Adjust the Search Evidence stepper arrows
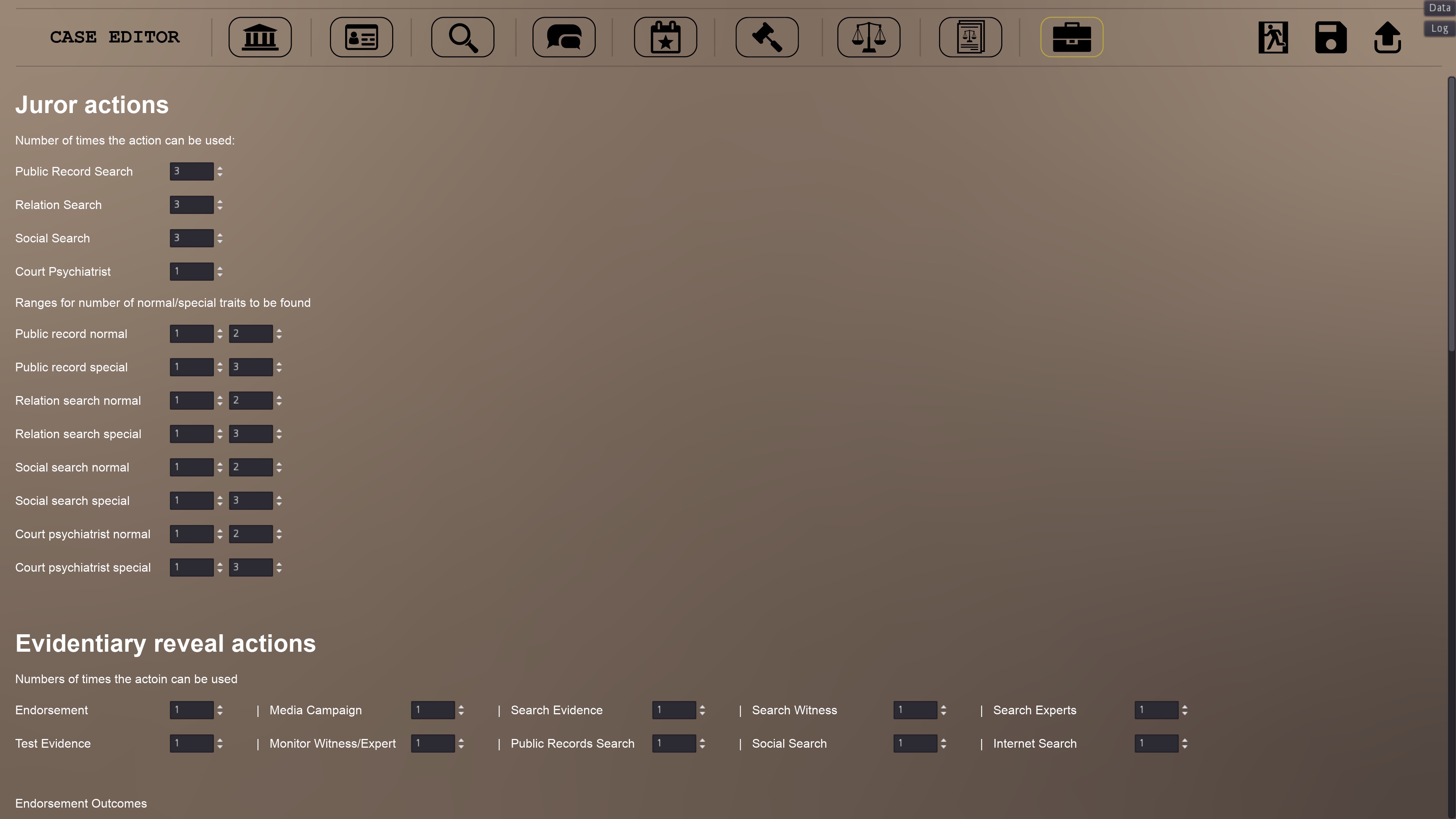The width and height of the screenshot is (1456, 819). pos(702,710)
